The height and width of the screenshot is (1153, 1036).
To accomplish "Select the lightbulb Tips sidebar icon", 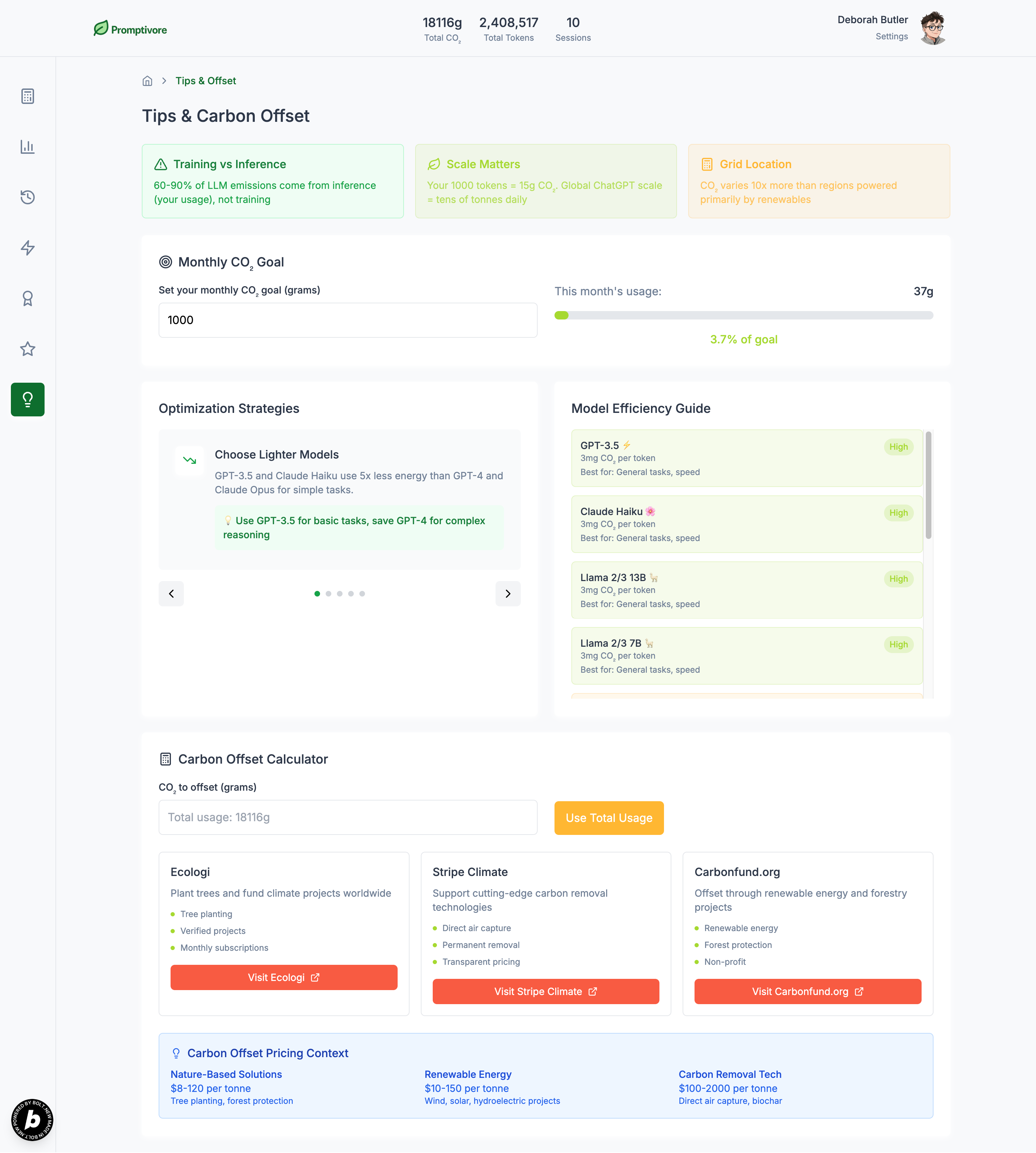I will click(x=27, y=400).
